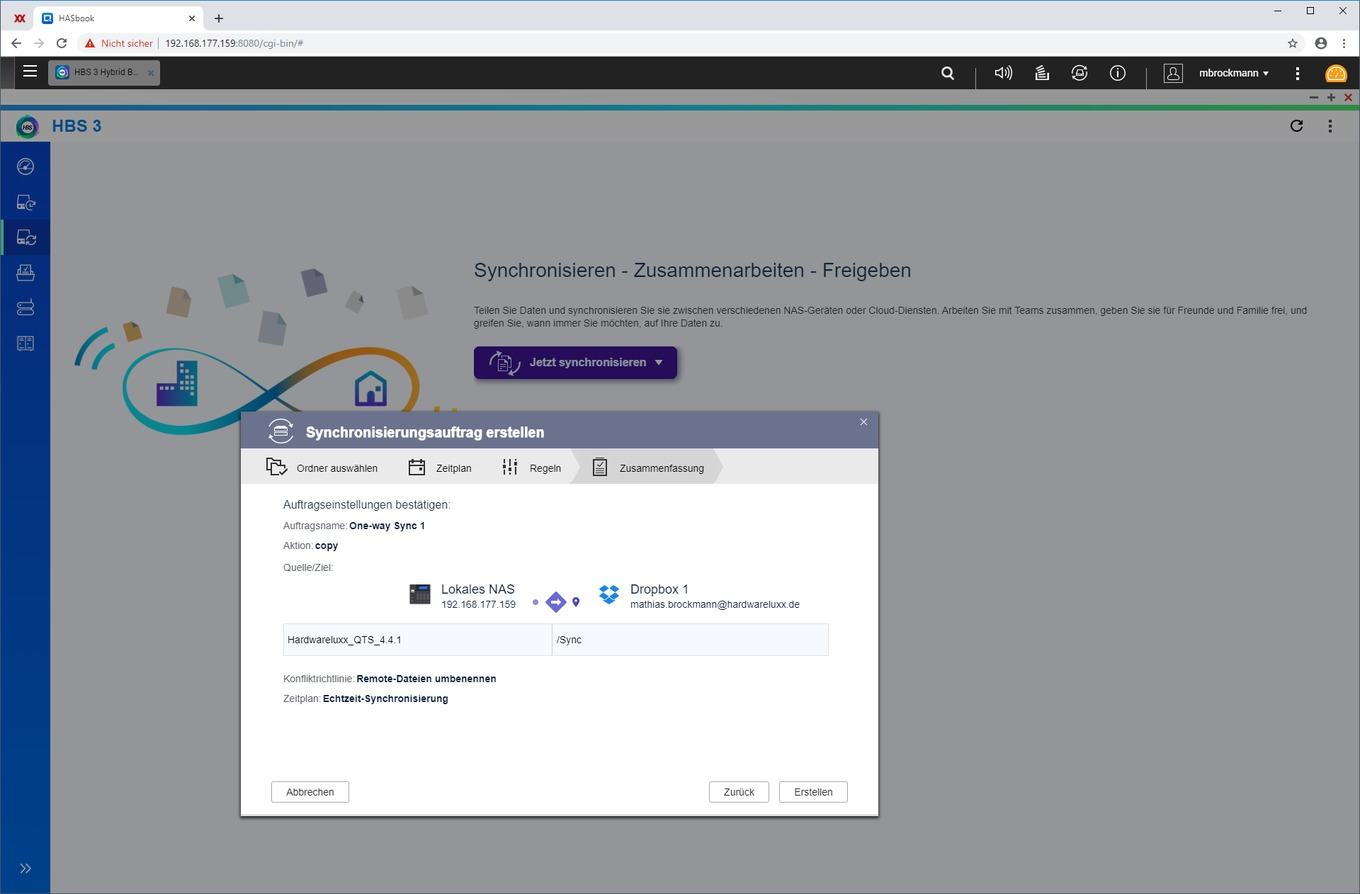The image size is (1360, 894).
Task: Open Storage Spaces sidebar icon
Action: (25, 308)
